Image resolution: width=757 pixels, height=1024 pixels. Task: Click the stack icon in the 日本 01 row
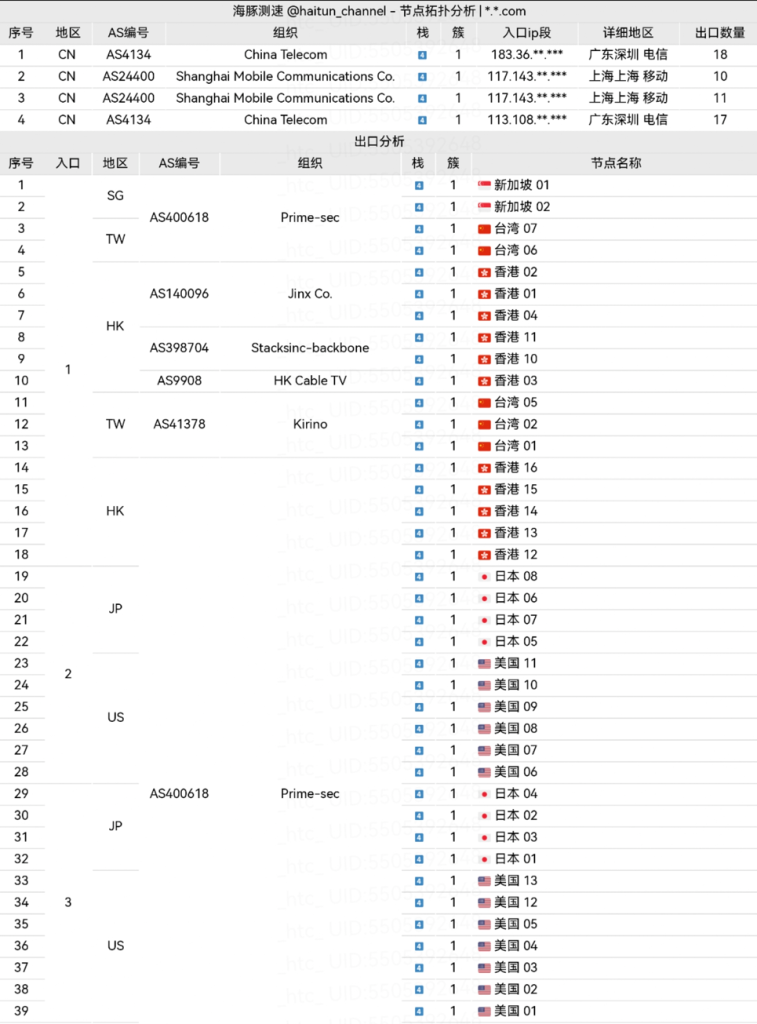pos(419,859)
